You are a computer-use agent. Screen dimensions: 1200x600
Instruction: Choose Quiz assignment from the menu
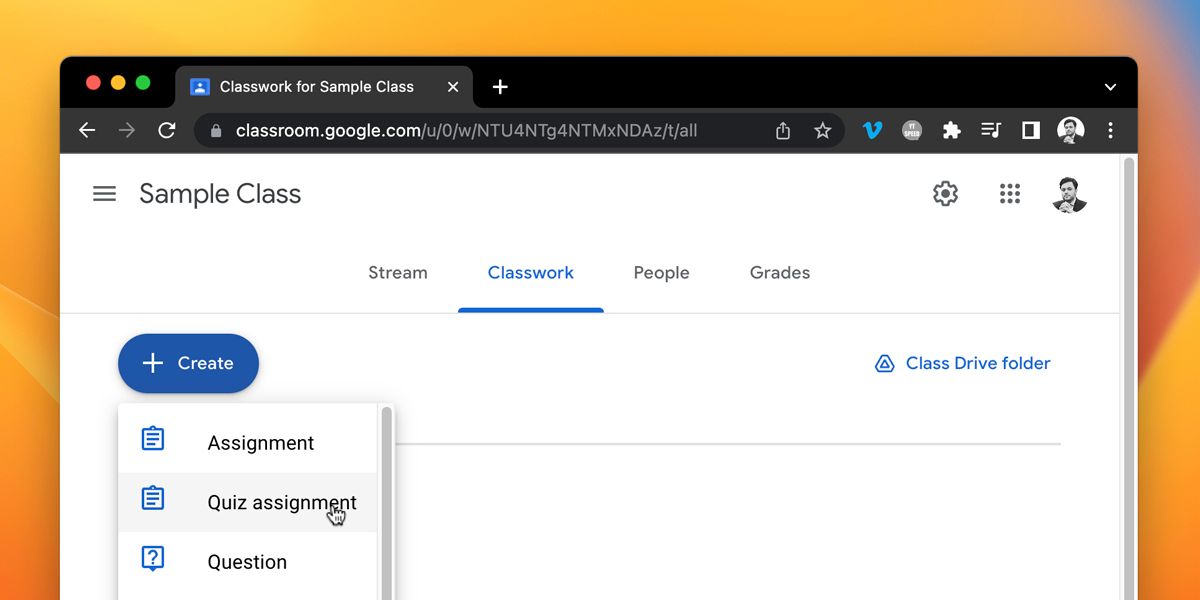[281, 502]
